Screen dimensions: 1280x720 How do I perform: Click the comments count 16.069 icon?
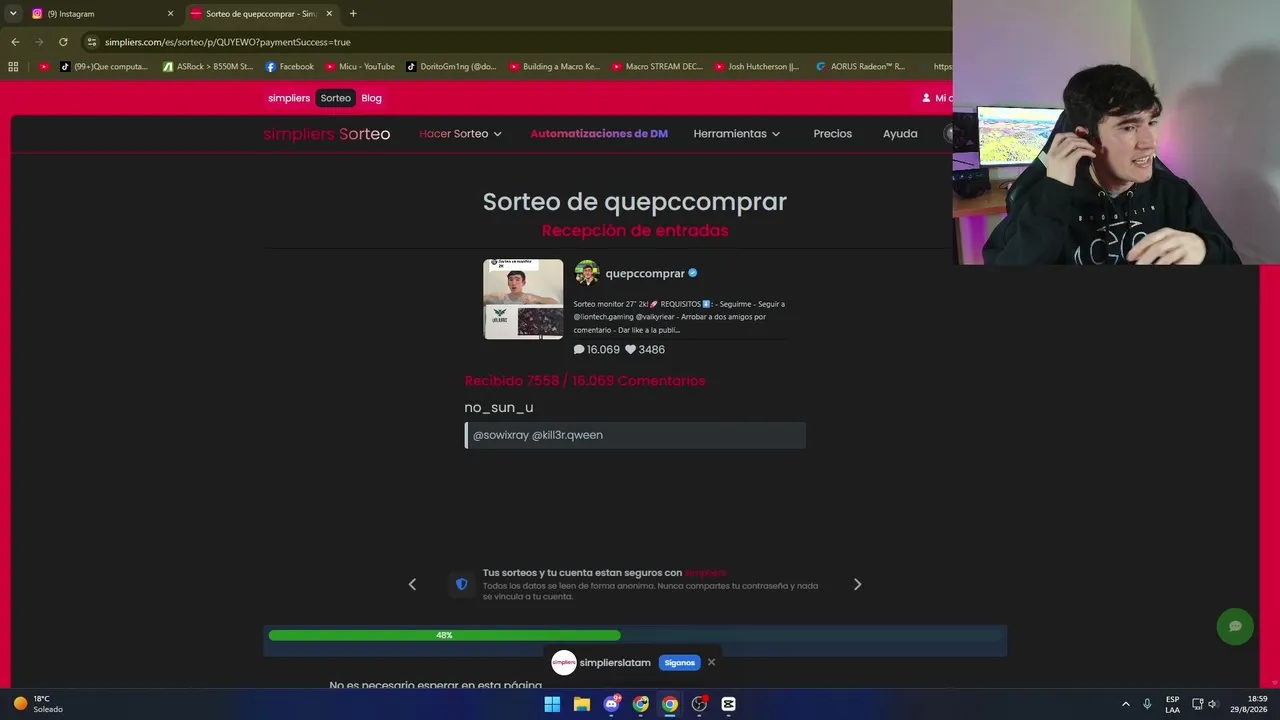pyautogui.click(x=579, y=350)
